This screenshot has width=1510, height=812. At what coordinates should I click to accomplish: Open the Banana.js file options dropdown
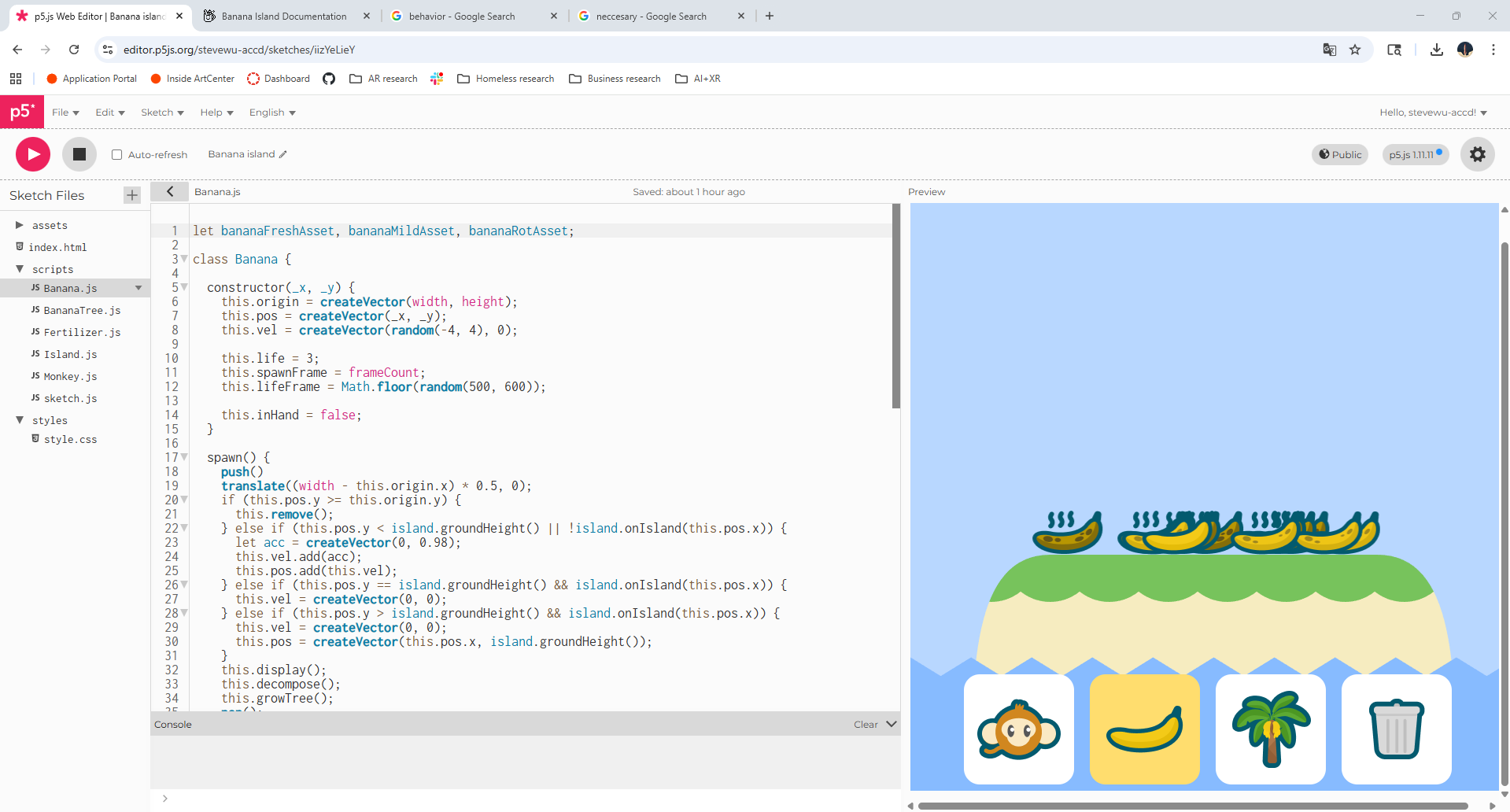pyautogui.click(x=139, y=288)
